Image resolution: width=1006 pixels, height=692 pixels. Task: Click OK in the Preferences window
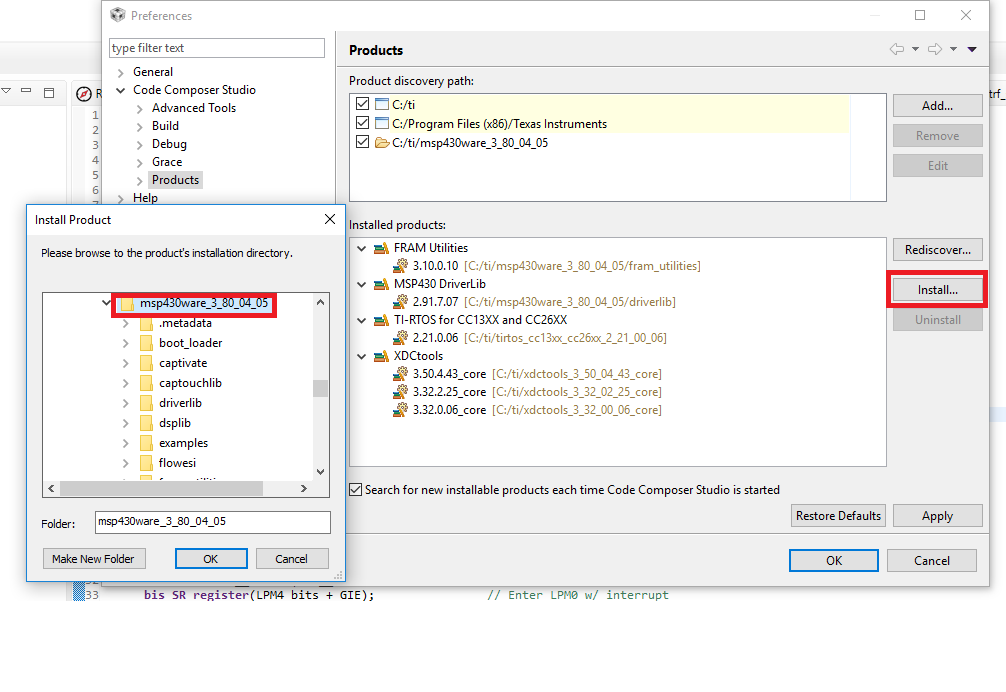click(833, 561)
